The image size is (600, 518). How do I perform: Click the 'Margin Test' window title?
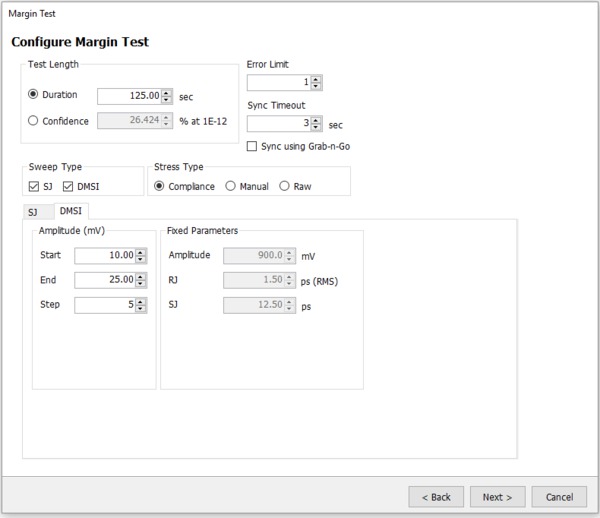[x=32, y=14]
